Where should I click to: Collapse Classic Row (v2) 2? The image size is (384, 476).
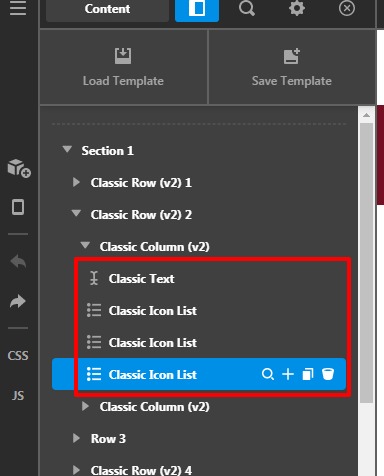pos(76,213)
